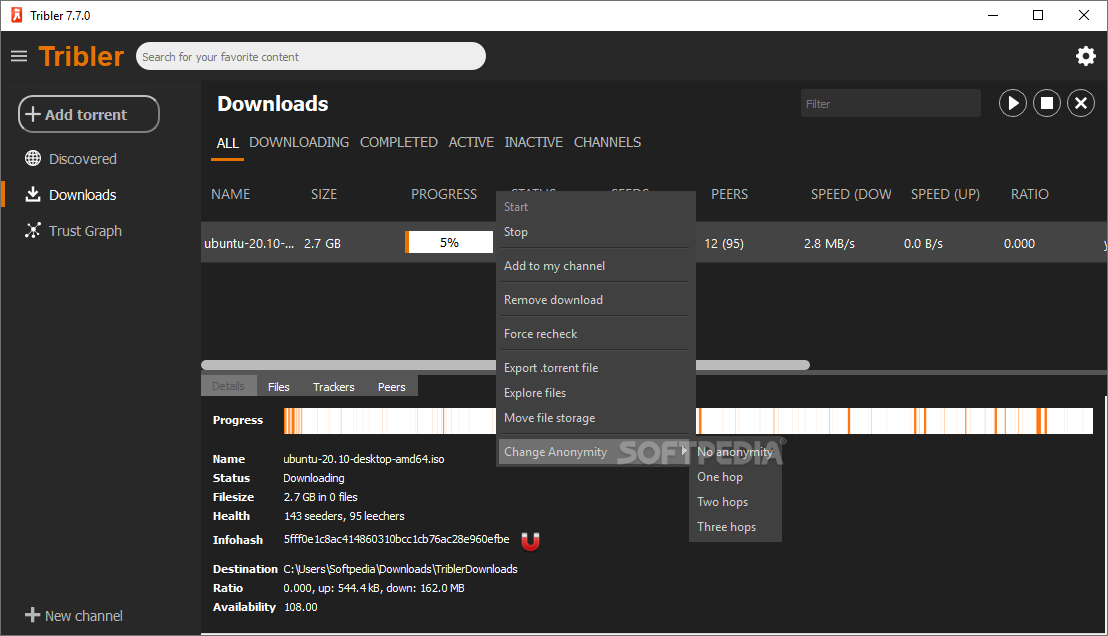Open settings via the gear icon
Screen dimensions: 1108x636
click(x=1085, y=56)
